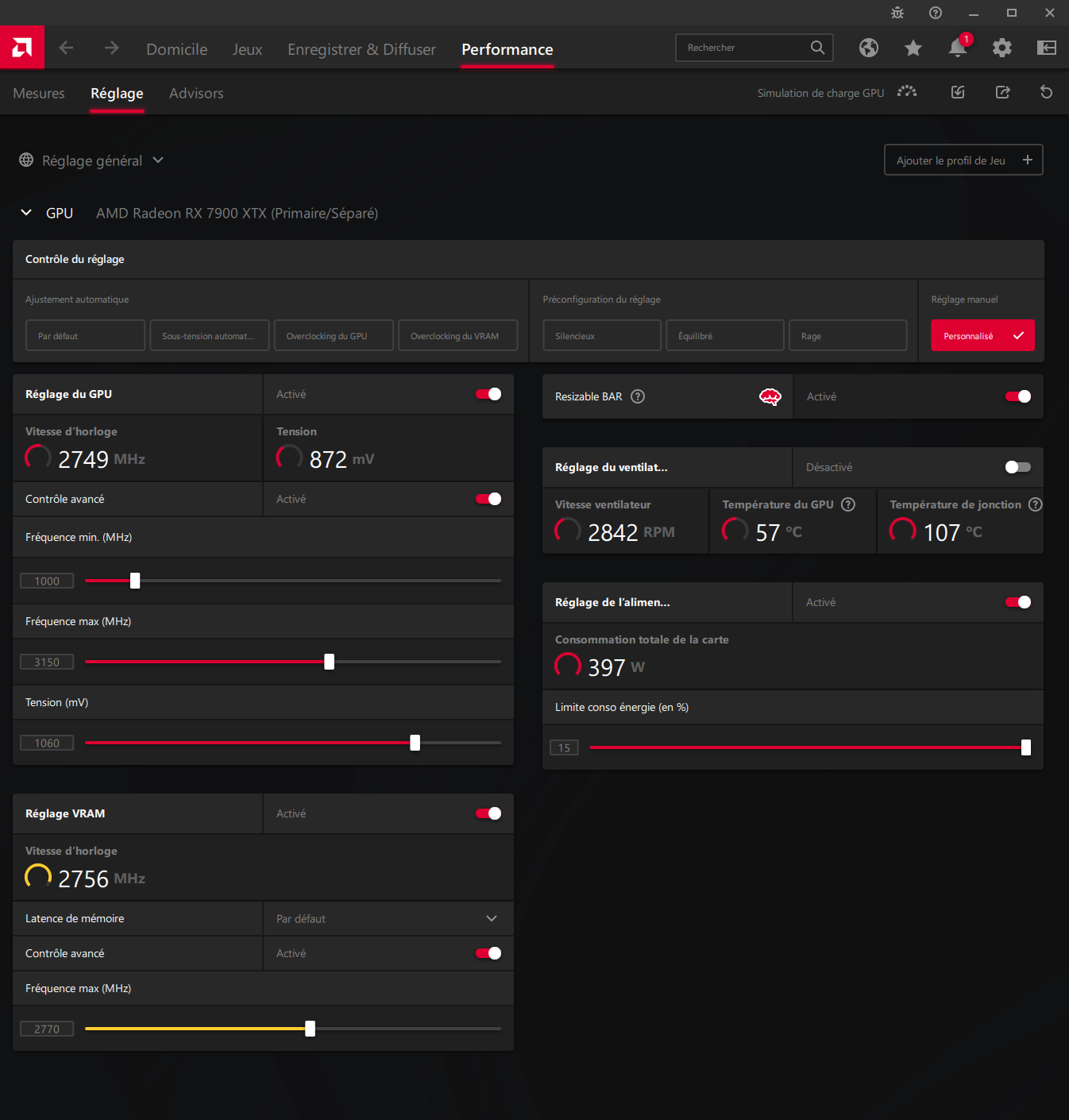Click the AMD logo home icon
This screenshot has width=1069, height=1120.
pos(22,48)
